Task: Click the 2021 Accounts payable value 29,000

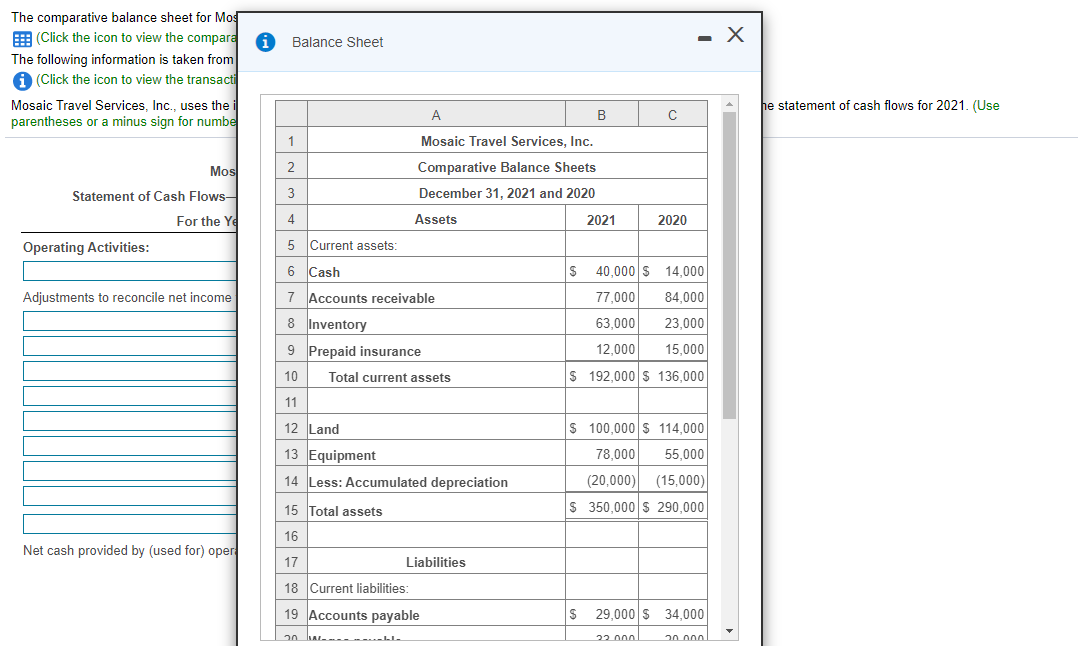Action: click(x=615, y=614)
